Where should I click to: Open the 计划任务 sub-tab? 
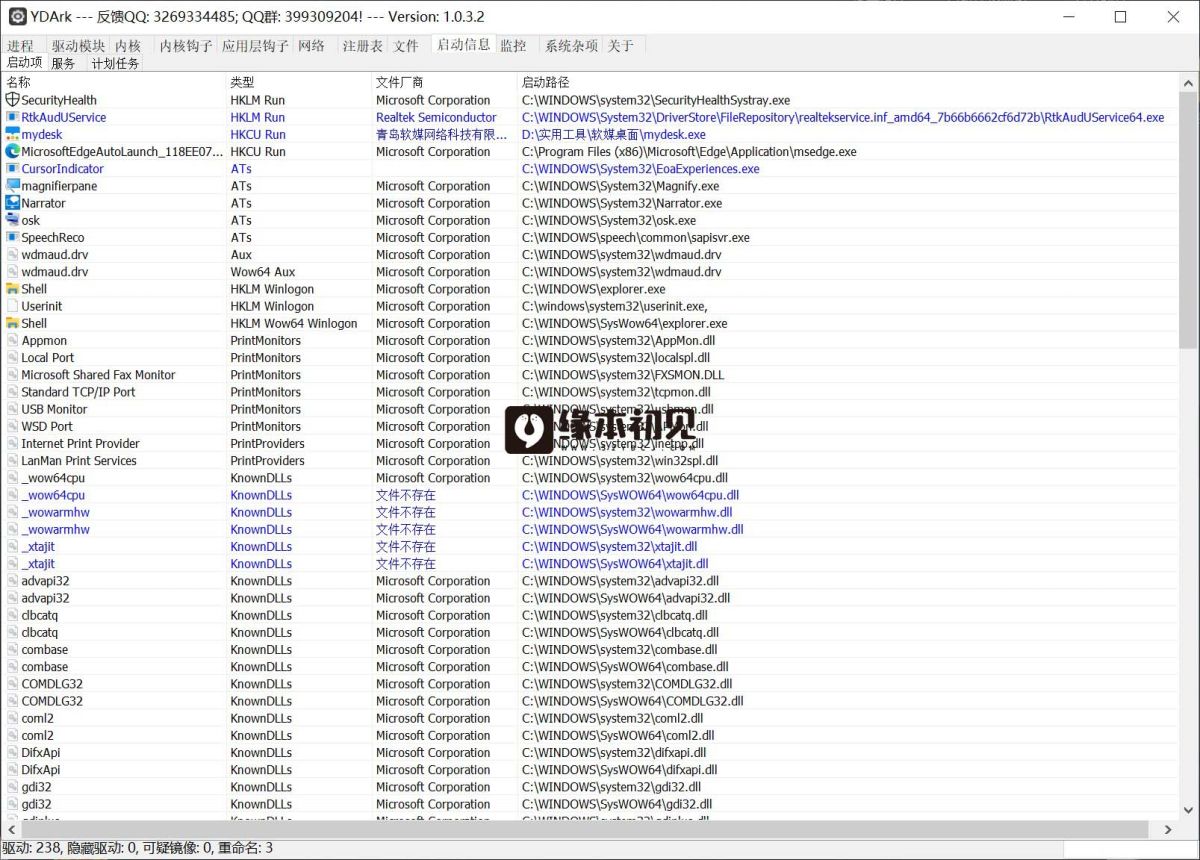[115, 63]
